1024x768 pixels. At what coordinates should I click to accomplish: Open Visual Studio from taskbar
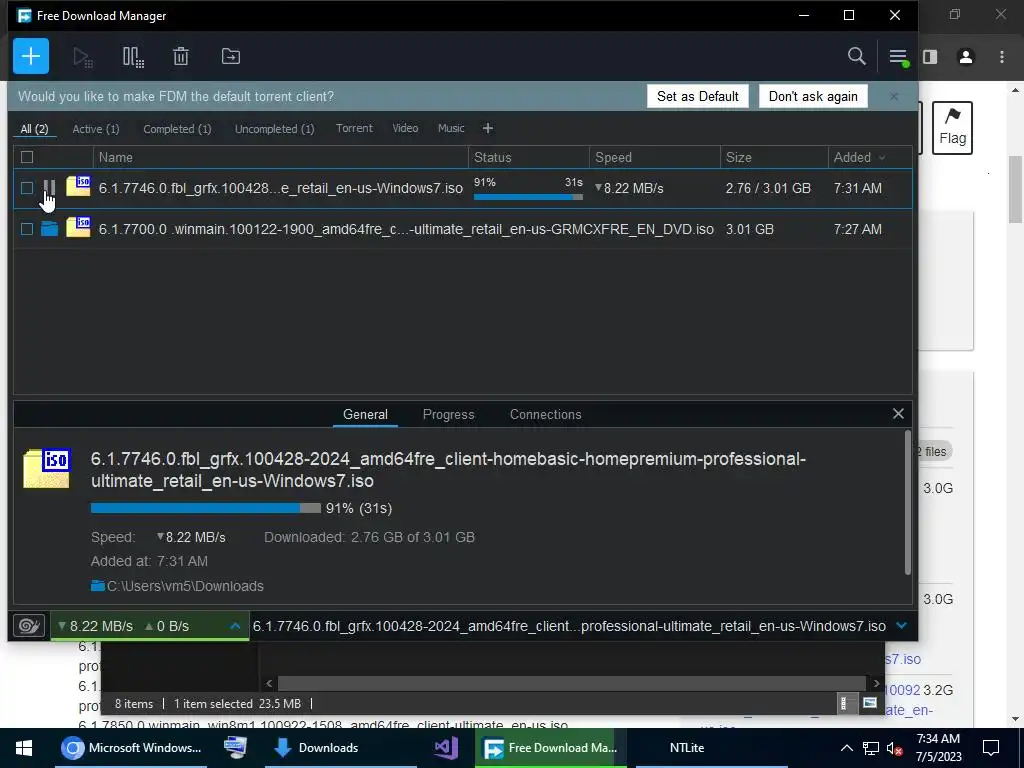[x=446, y=748]
